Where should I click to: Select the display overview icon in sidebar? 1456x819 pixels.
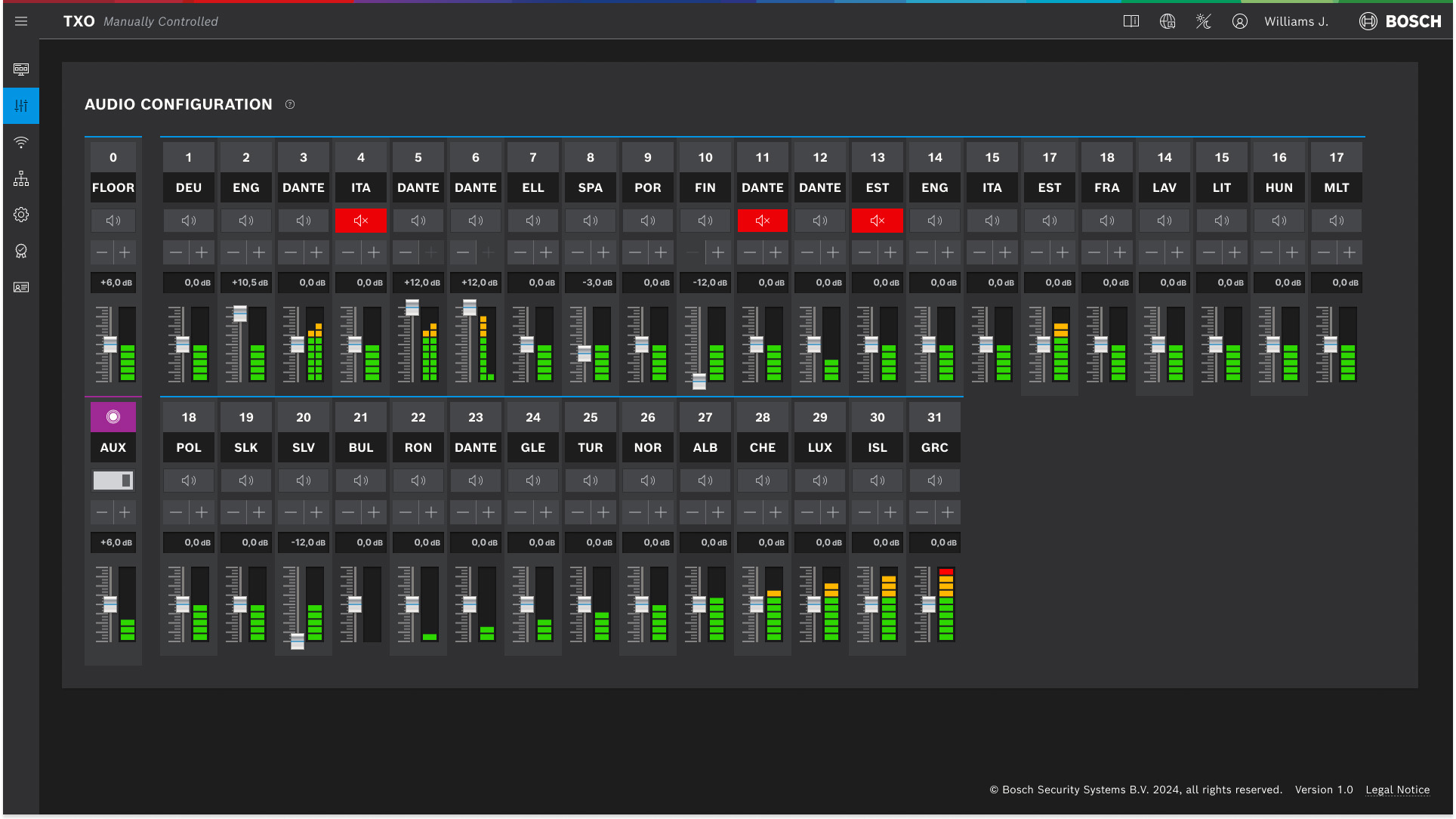(21, 69)
